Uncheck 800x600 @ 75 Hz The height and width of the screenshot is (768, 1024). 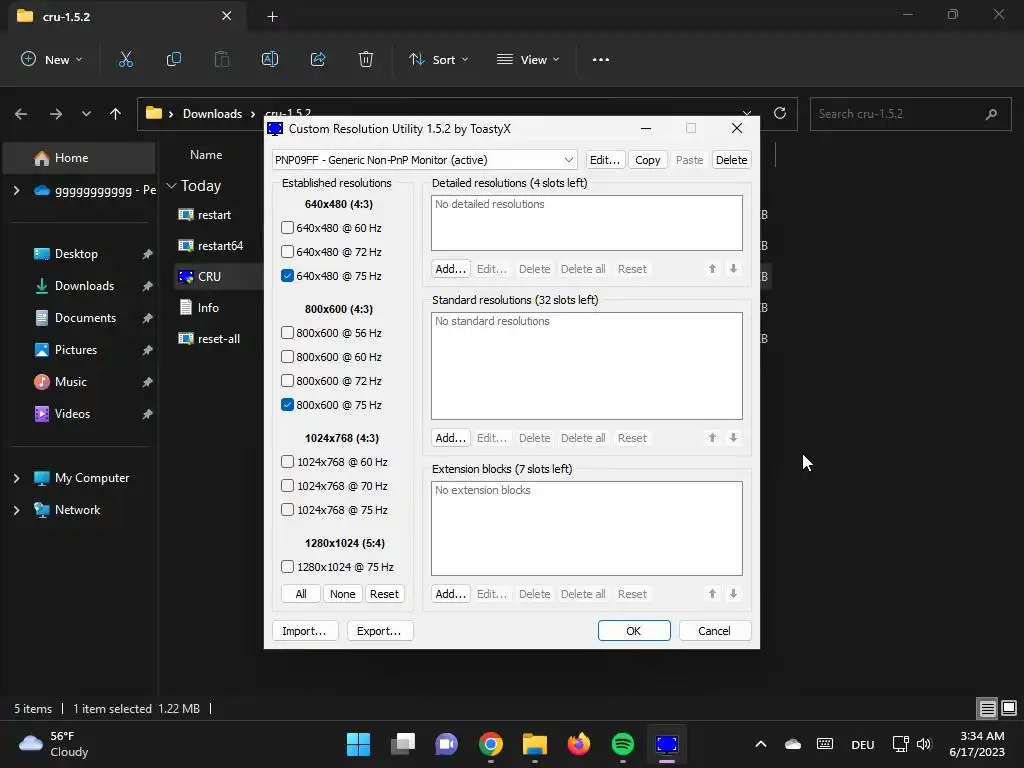click(287, 404)
